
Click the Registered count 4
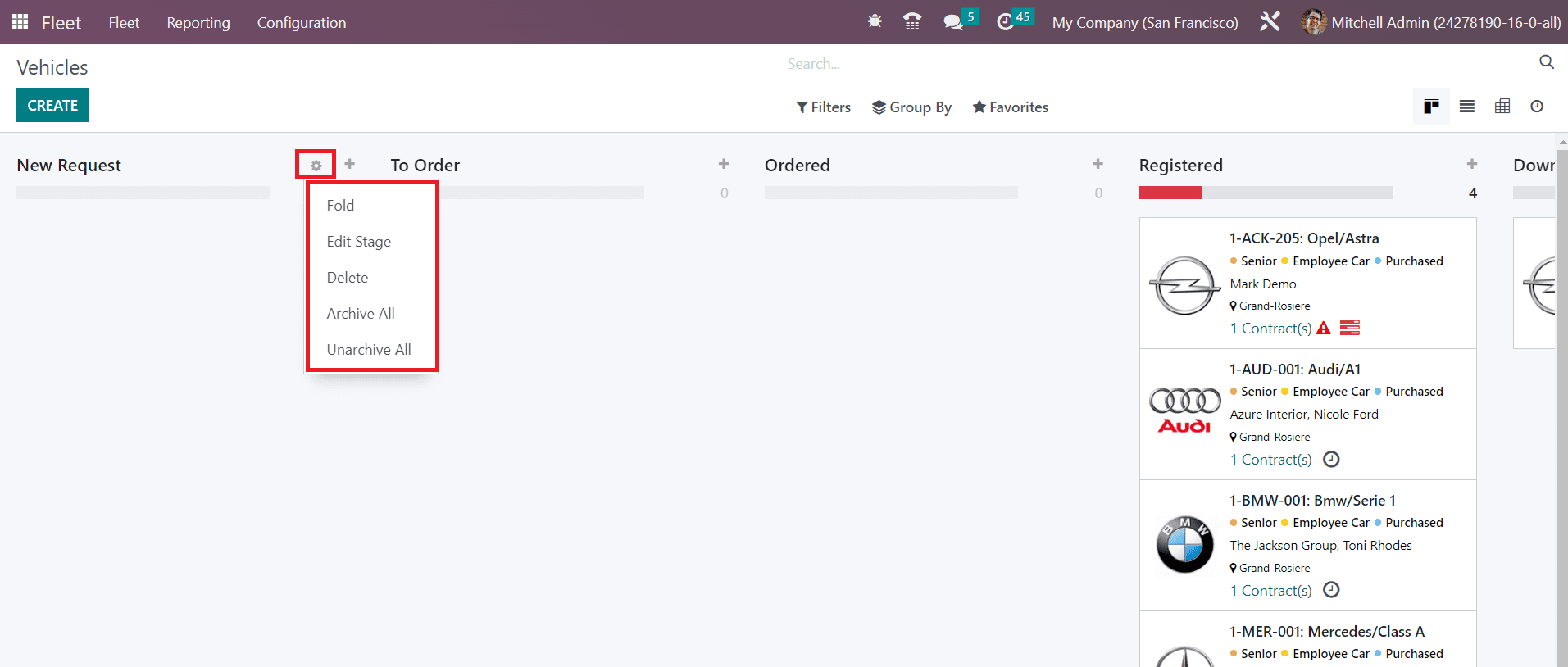(x=1473, y=193)
